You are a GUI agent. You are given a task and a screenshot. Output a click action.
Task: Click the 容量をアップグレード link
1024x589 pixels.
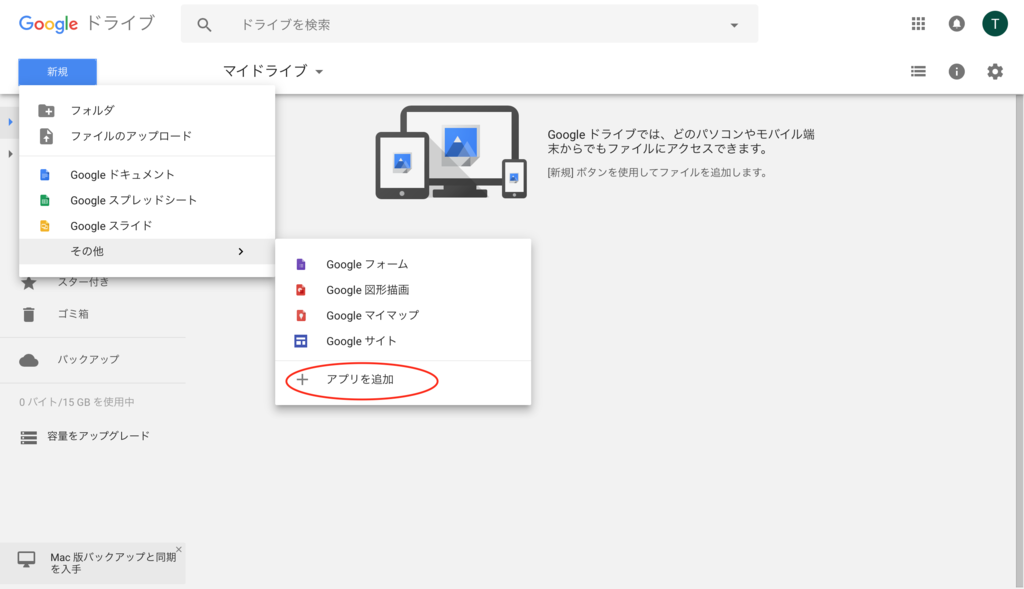tap(85, 436)
